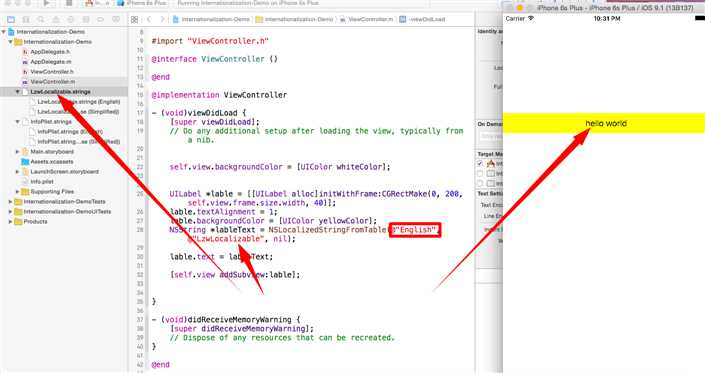
Task: Expand Main.storyboard disclosure triangle
Action: click(18, 151)
